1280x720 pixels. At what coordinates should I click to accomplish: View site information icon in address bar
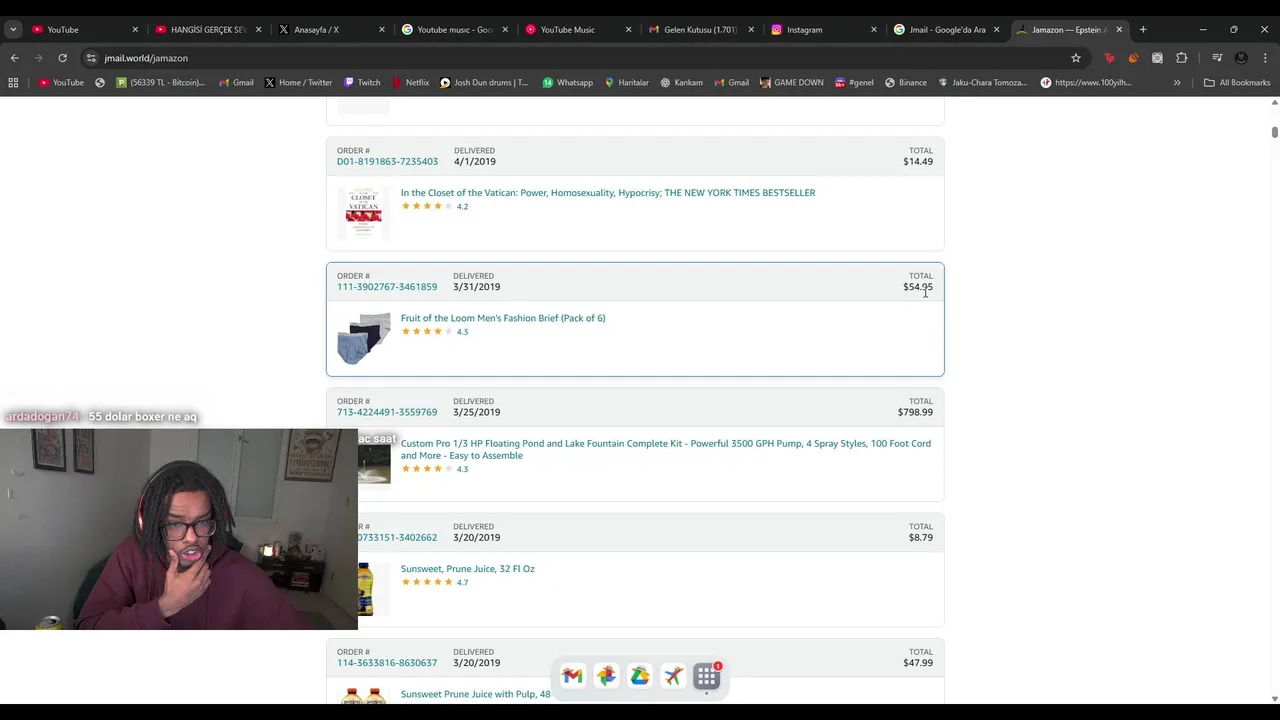[91, 58]
